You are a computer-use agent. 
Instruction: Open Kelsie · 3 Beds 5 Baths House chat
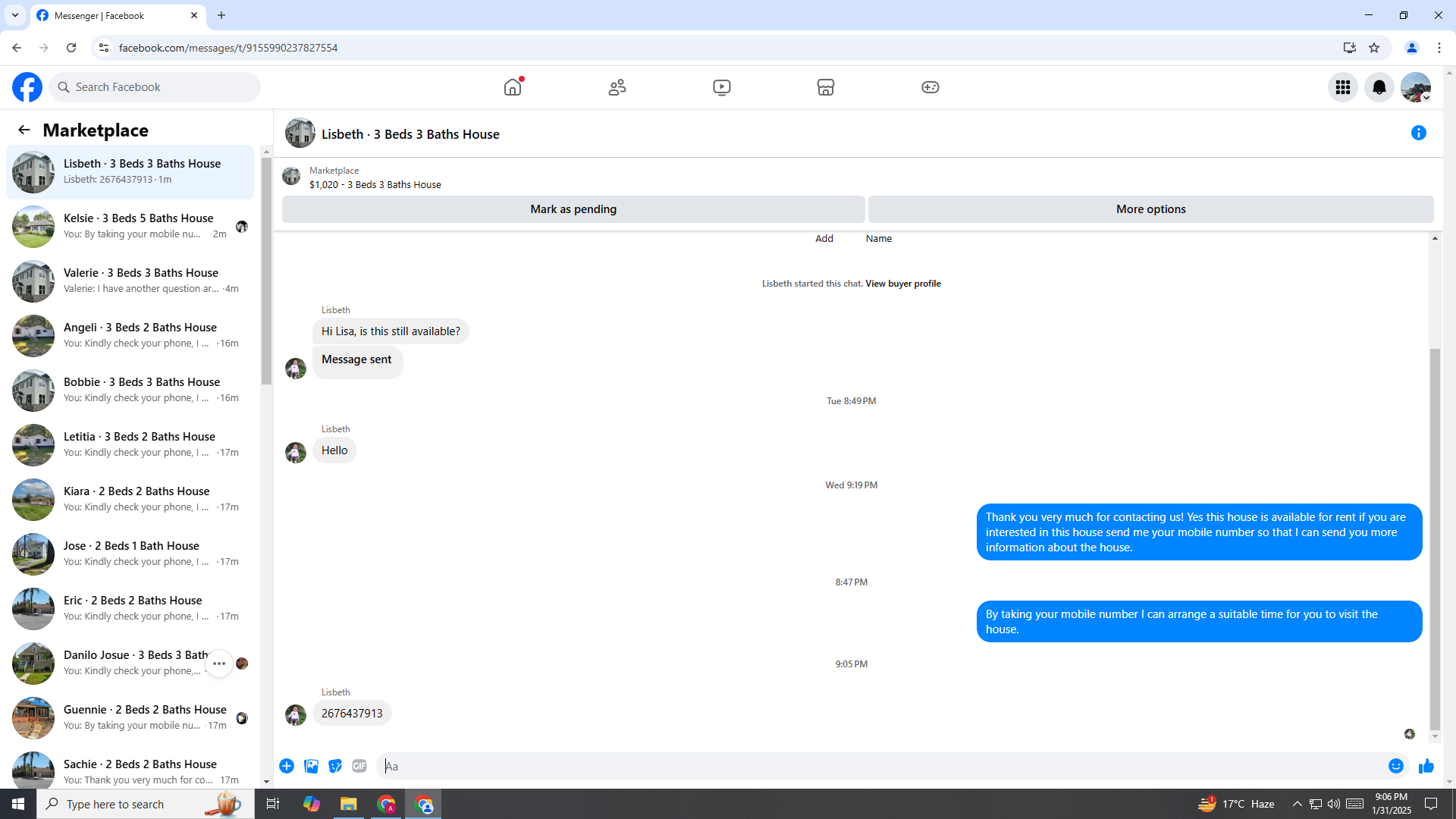click(130, 227)
